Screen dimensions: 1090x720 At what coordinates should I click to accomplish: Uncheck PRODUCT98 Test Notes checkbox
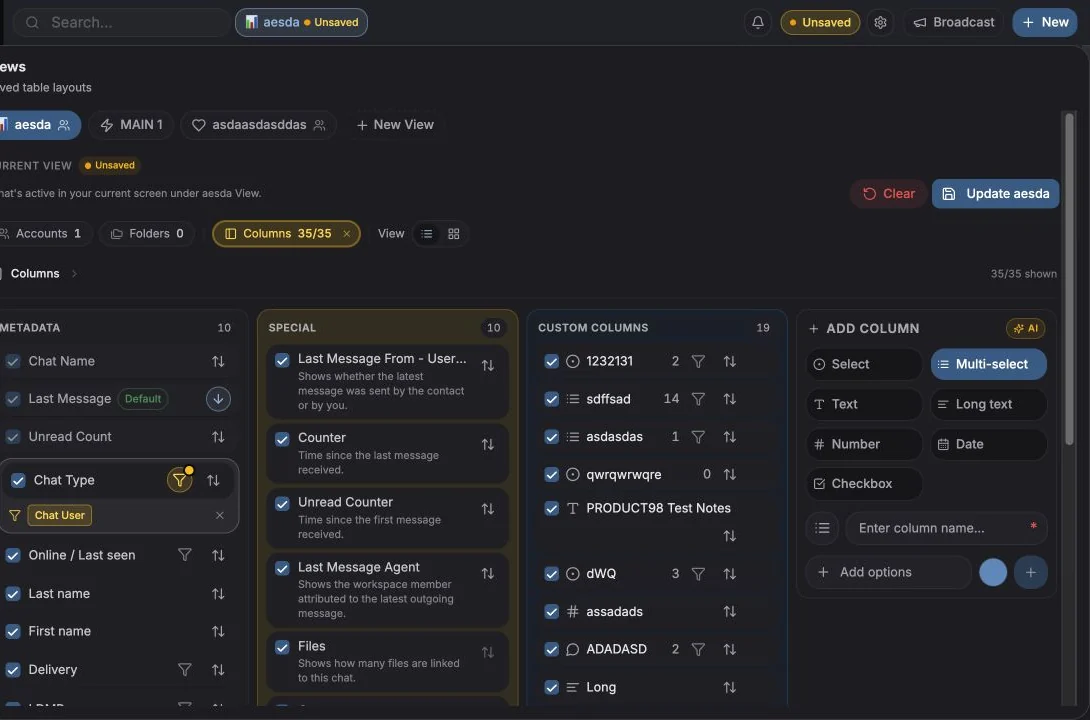click(x=551, y=509)
